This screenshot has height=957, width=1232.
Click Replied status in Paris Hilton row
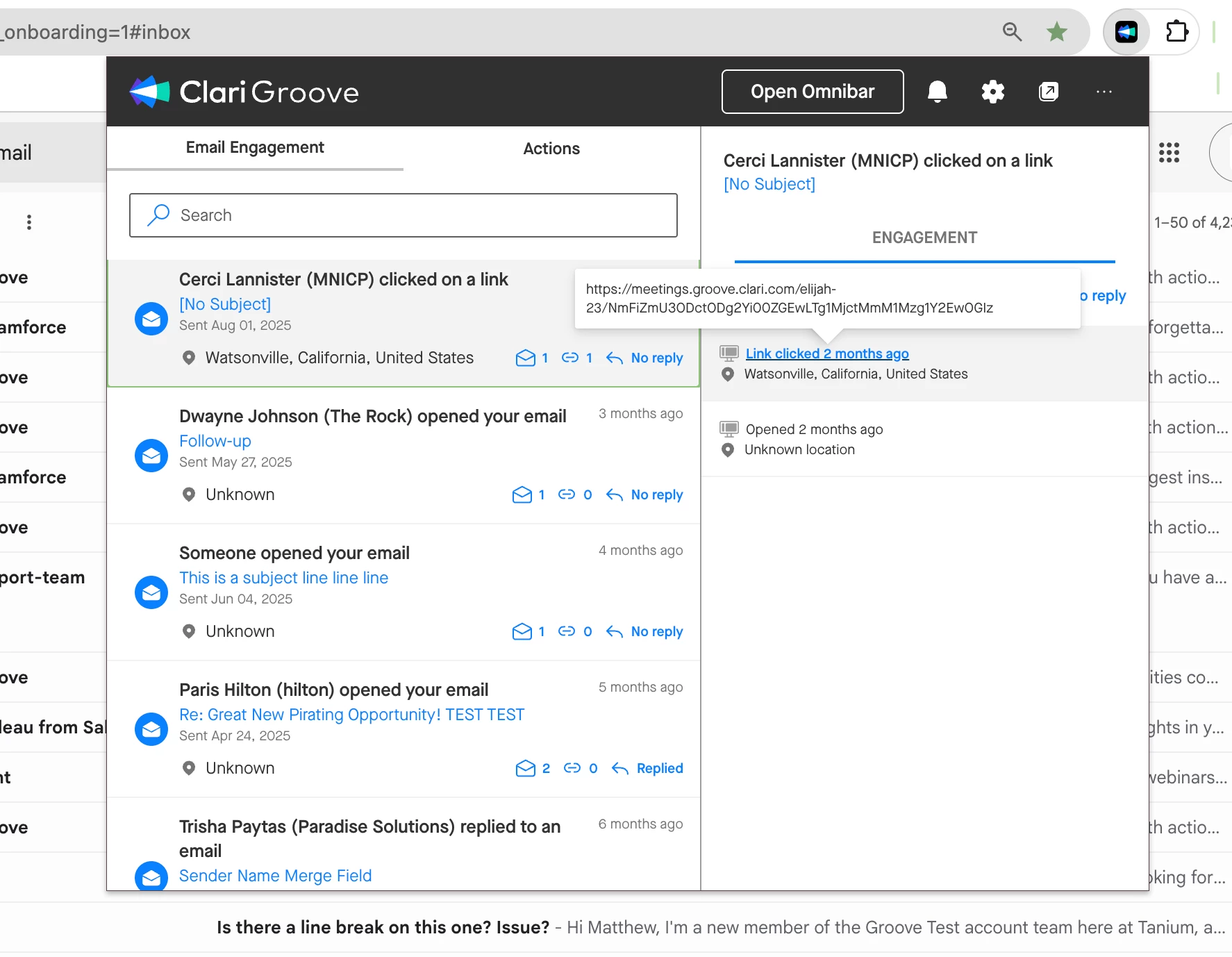pyautogui.click(x=660, y=768)
